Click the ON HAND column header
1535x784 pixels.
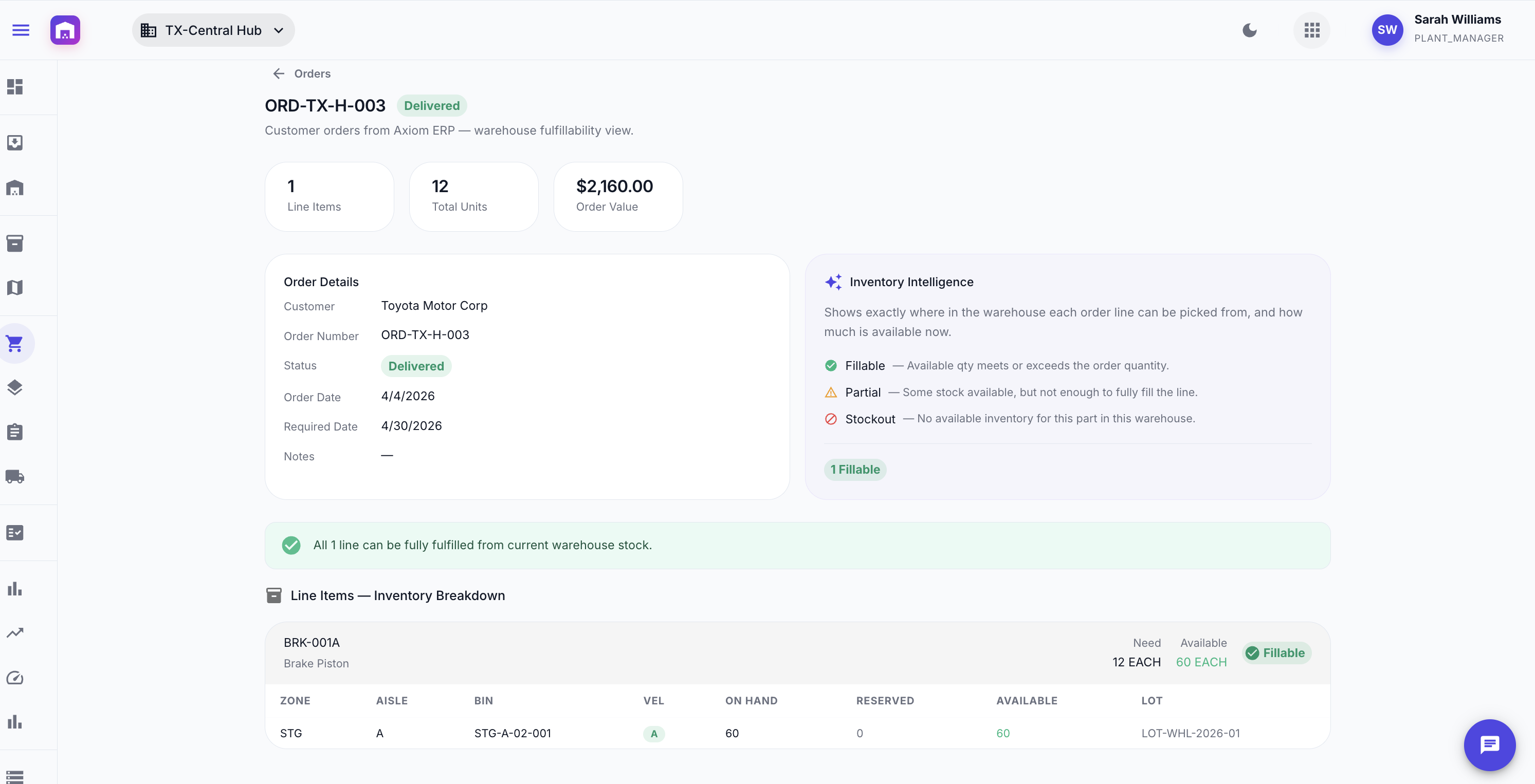point(751,701)
